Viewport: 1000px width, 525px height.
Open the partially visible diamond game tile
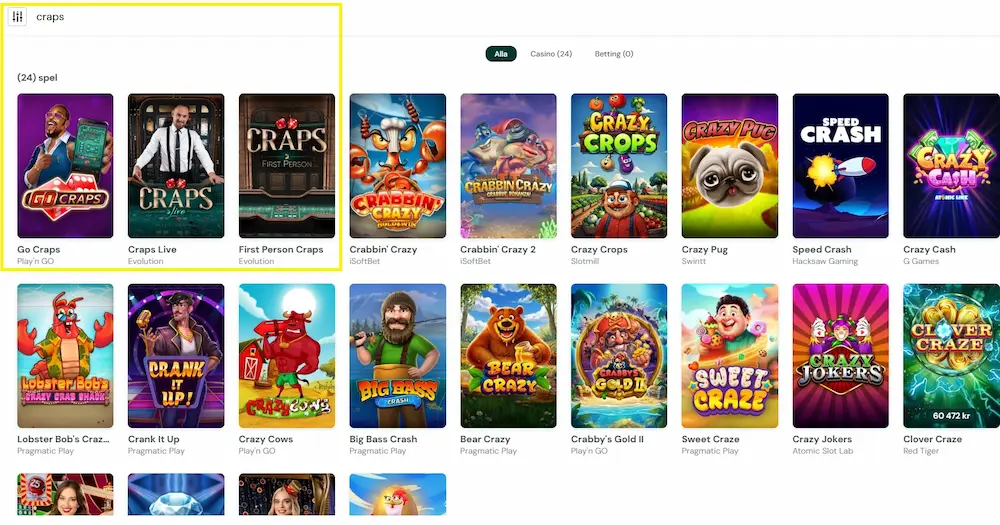click(176, 494)
